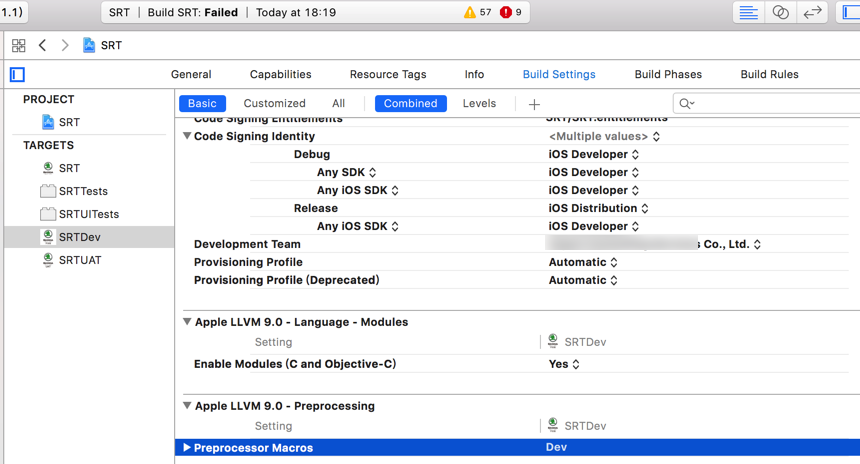860x464 pixels.
Task: Collapse Code Signing Identity disclosure triangle
Action: pos(187,136)
